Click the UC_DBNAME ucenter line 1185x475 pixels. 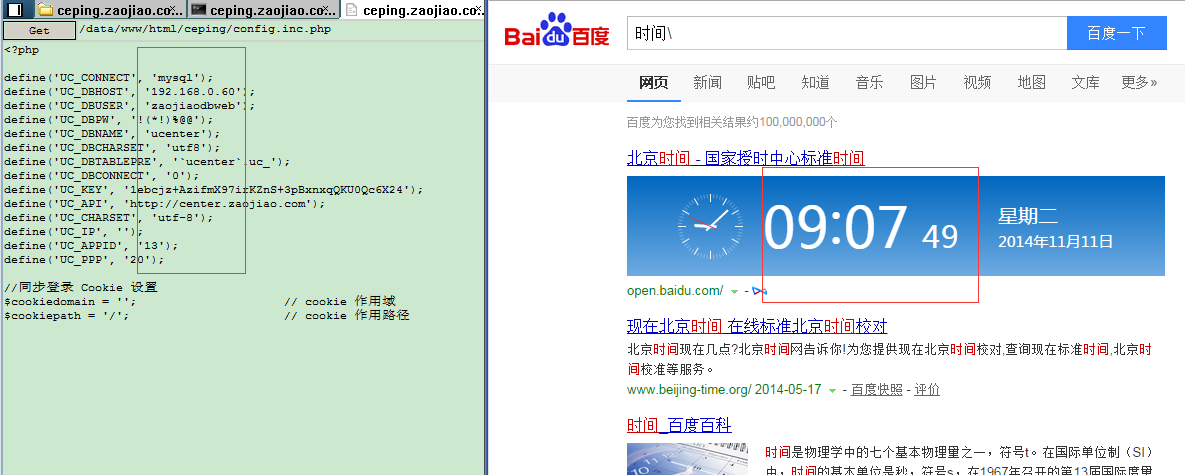pos(112,134)
